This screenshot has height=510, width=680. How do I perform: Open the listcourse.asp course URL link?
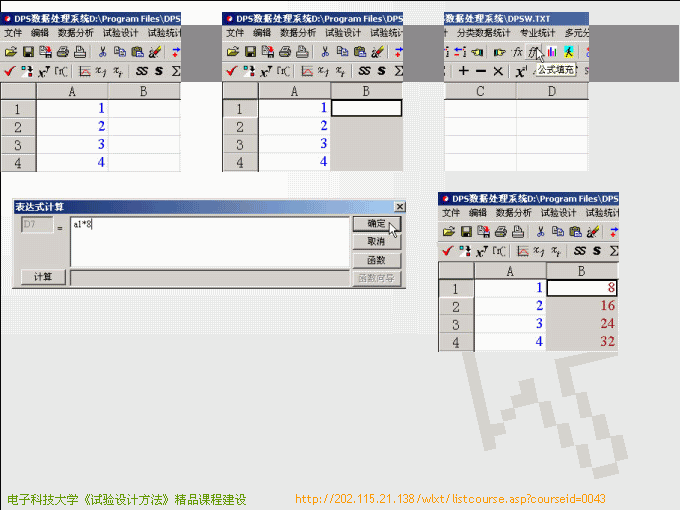(450, 499)
